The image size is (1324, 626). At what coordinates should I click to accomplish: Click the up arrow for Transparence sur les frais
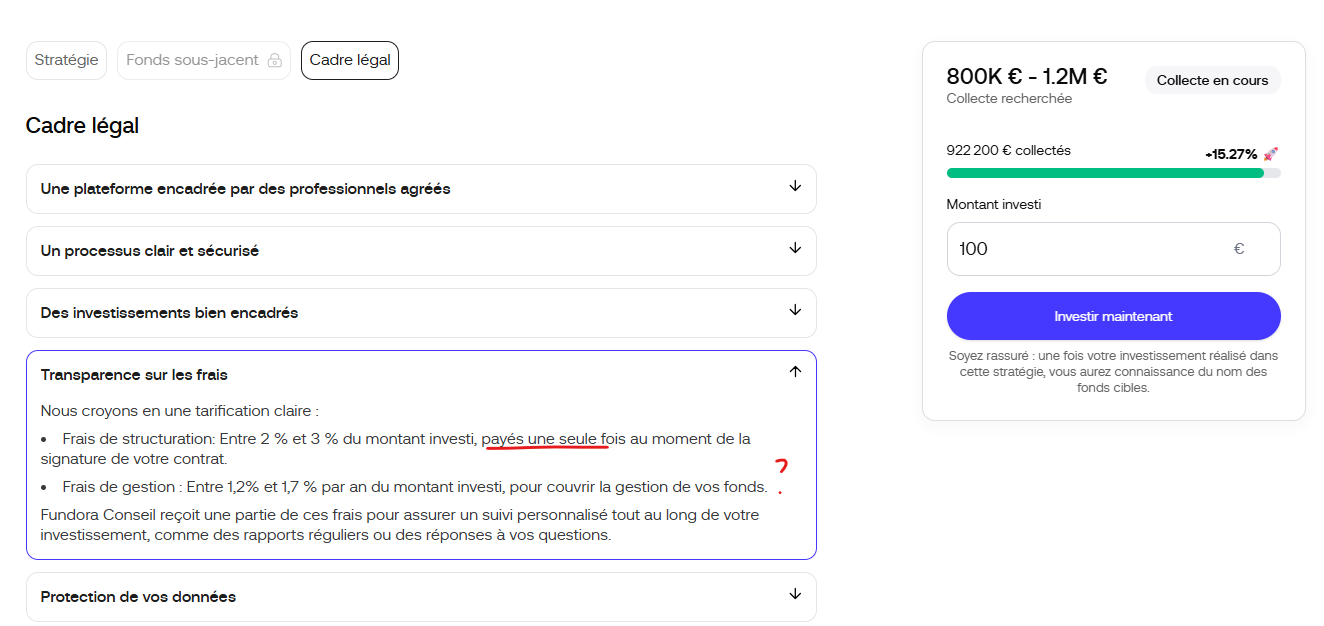(x=795, y=372)
